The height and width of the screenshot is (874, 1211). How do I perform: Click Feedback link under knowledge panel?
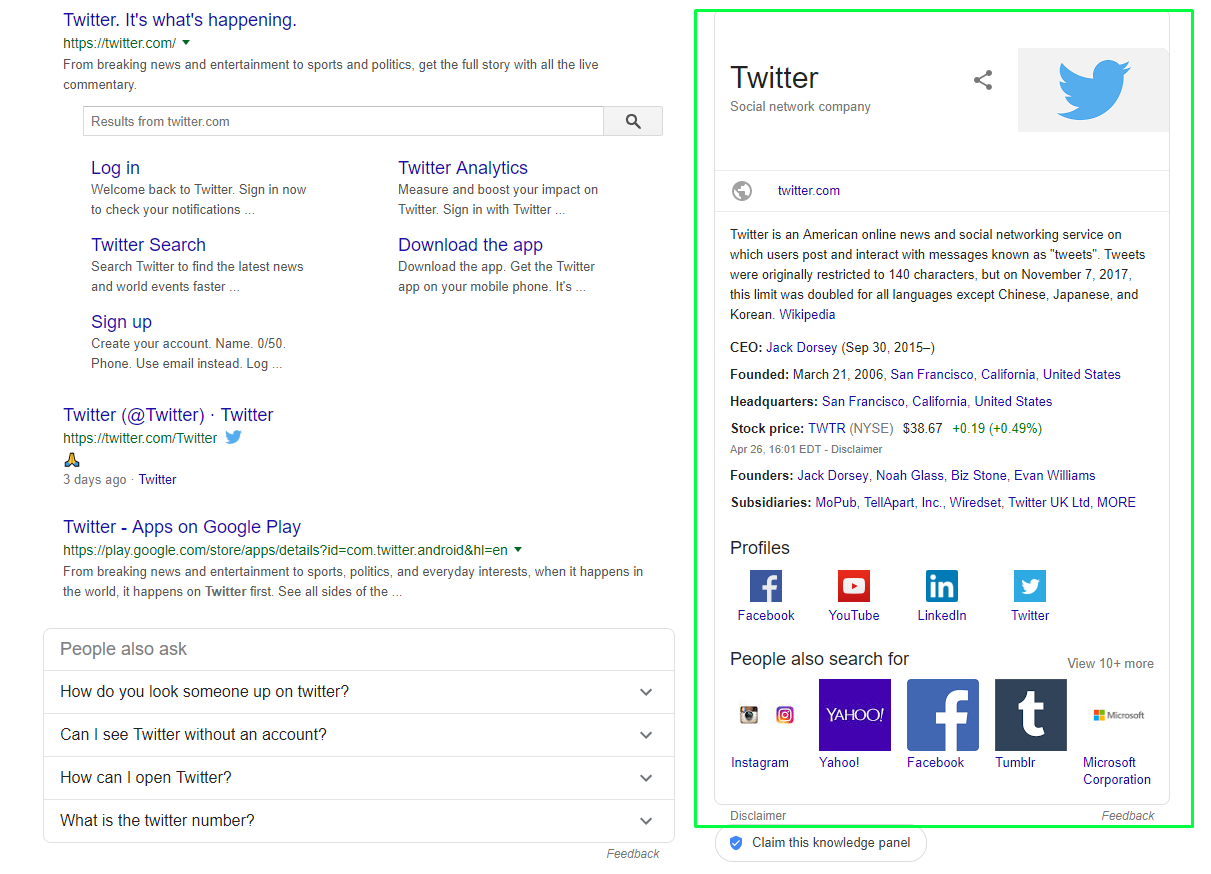point(1128,816)
